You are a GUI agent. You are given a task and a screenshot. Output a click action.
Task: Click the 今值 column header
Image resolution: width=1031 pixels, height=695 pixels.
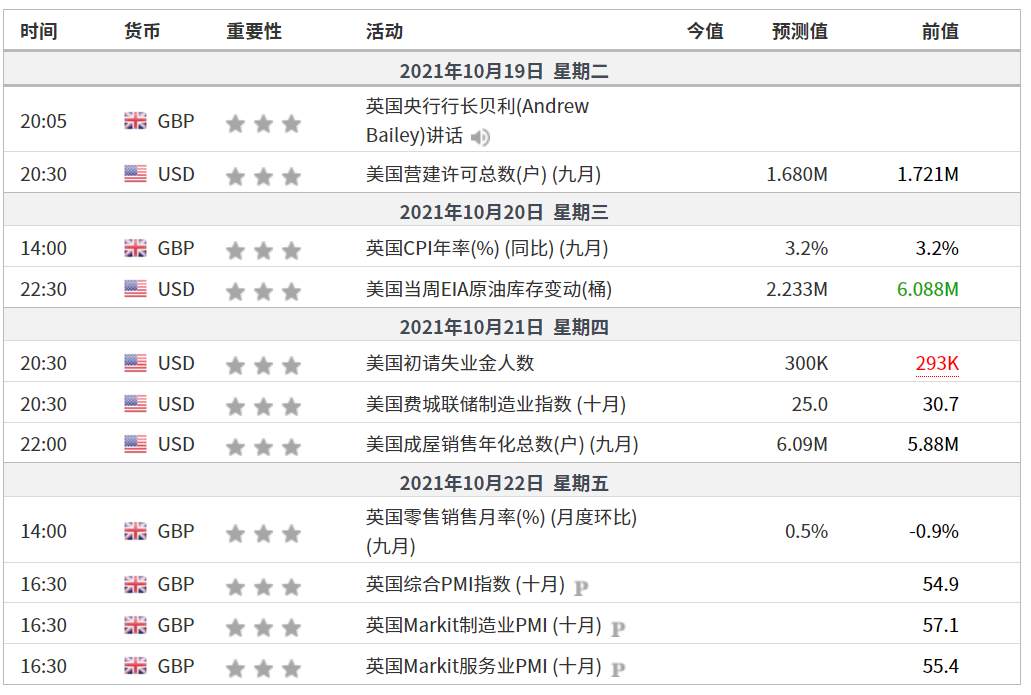pyautogui.click(x=705, y=31)
